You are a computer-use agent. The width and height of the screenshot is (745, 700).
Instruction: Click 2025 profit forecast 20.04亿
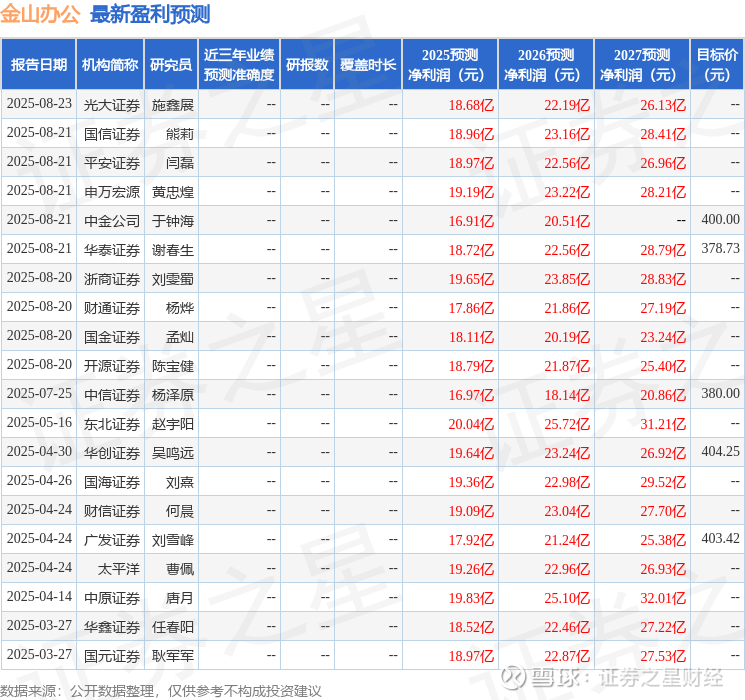471,424
